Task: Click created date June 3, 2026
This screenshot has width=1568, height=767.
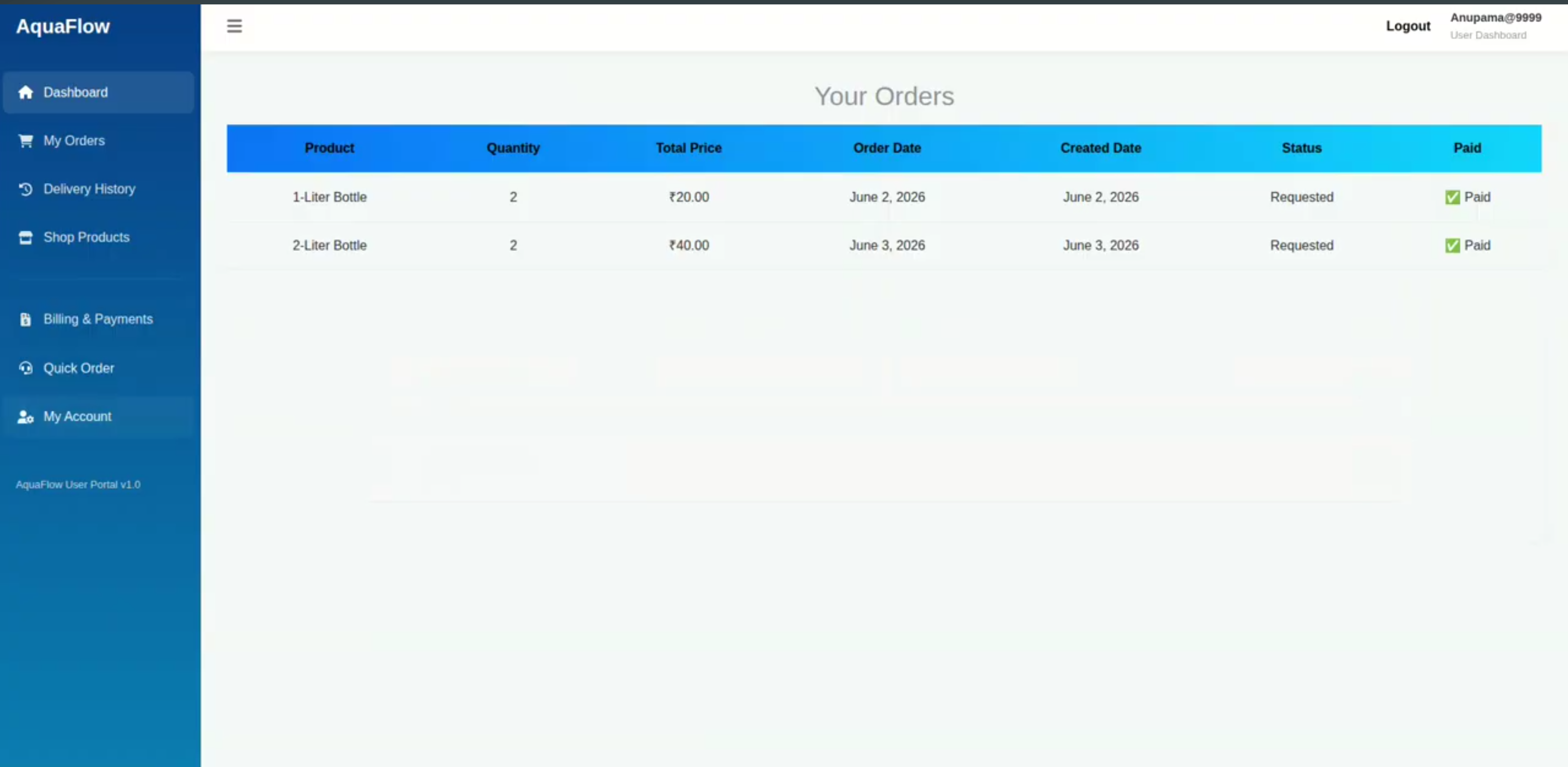Action: [1100, 246]
